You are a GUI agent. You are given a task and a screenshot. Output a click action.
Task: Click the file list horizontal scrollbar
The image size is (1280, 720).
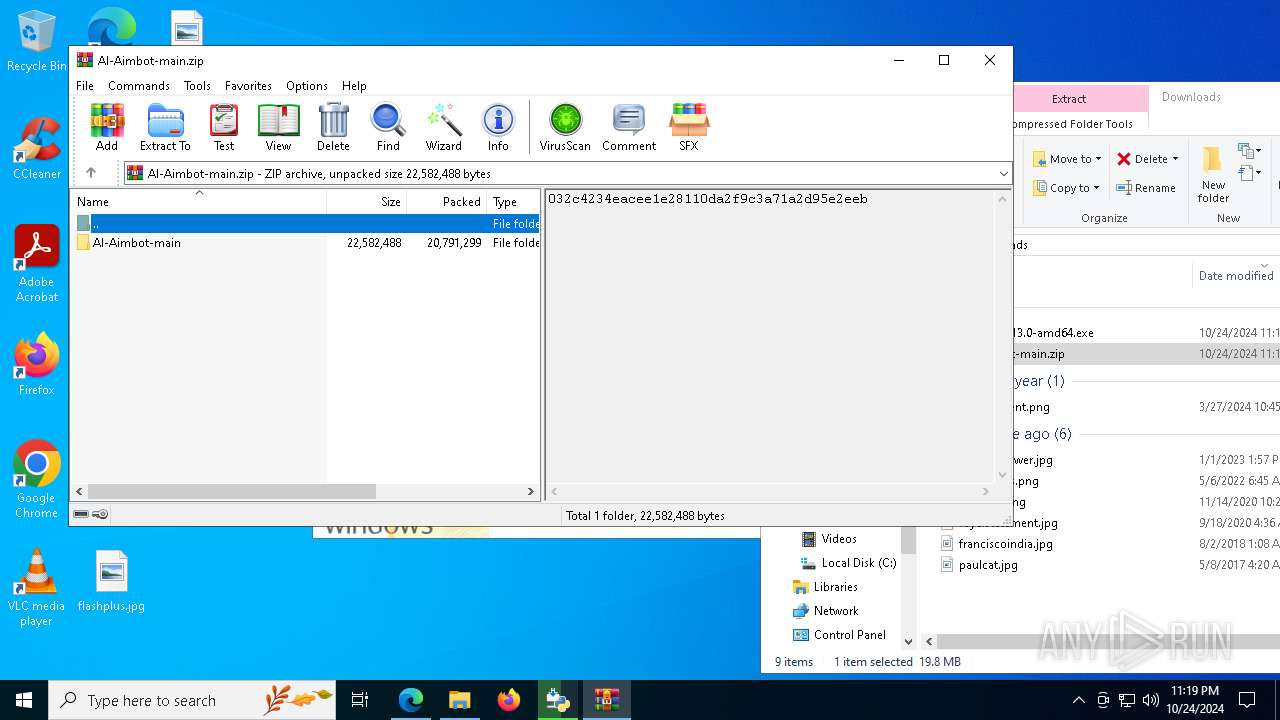pyautogui.click(x=231, y=492)
